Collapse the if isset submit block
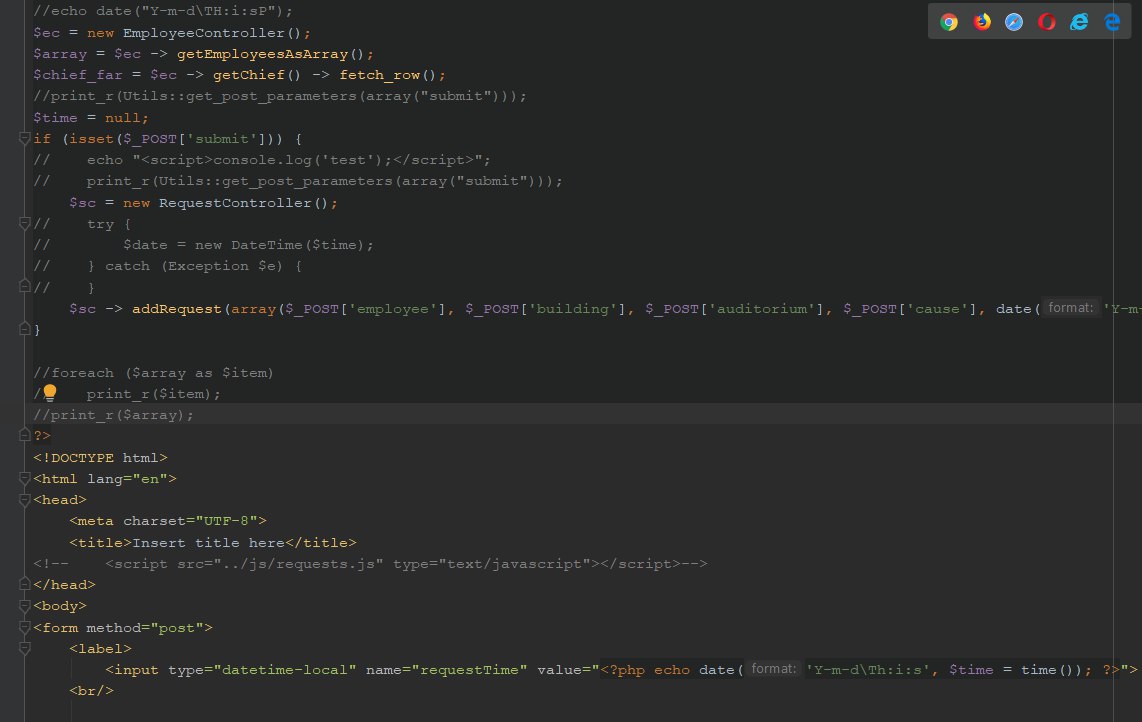Screen dimensions: 1142x722 [x=24, y=138]
